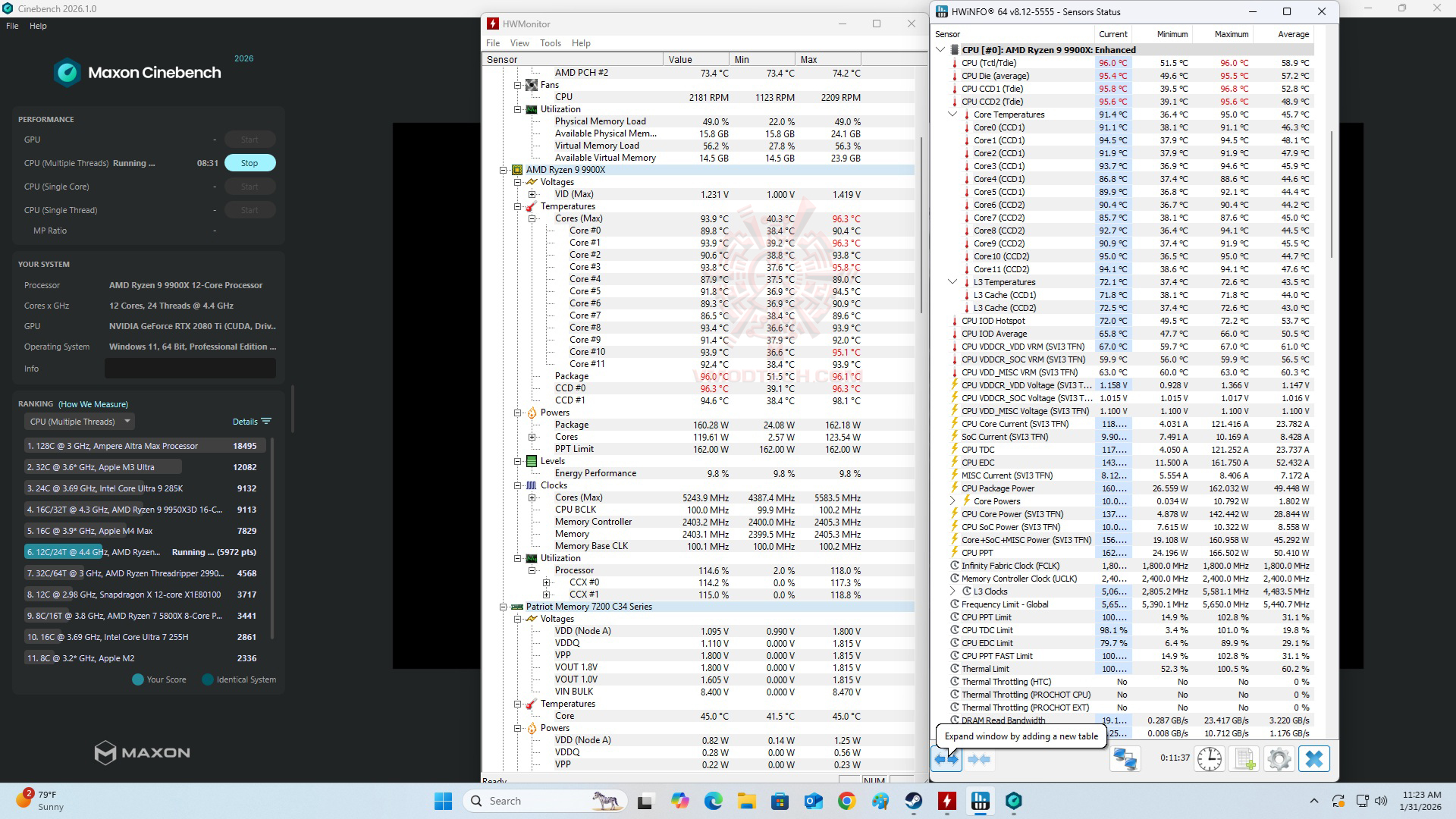This screenshot has height=819, width=1456.
Task: Open the How We Measure link
Action: [93, 404]
